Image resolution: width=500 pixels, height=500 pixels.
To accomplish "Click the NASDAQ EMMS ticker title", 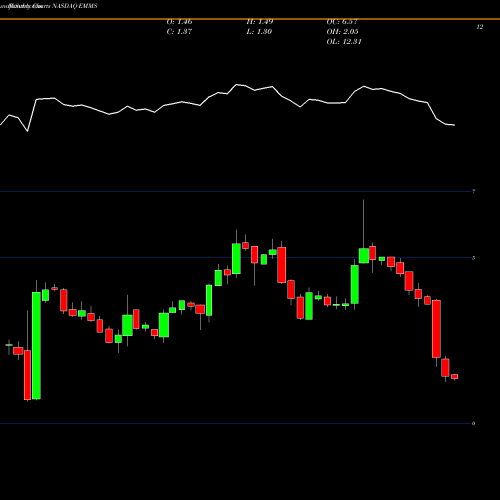I will point(75,6).
